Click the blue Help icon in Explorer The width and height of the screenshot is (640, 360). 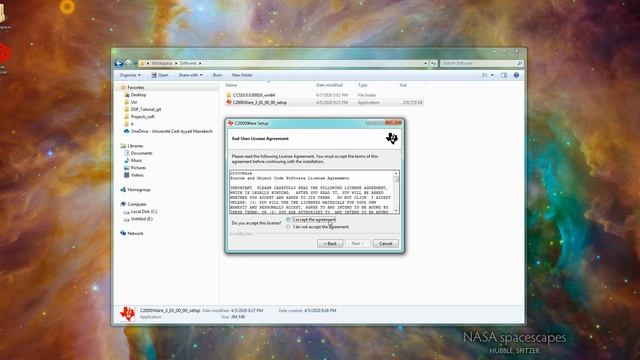[516, 75]
